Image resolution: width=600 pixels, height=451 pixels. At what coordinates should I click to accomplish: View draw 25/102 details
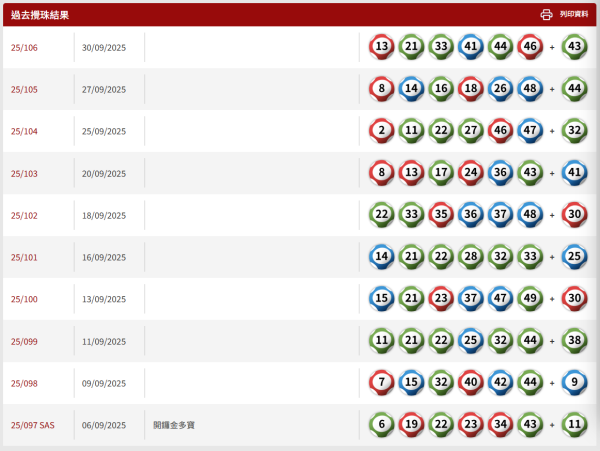point(24,216)
